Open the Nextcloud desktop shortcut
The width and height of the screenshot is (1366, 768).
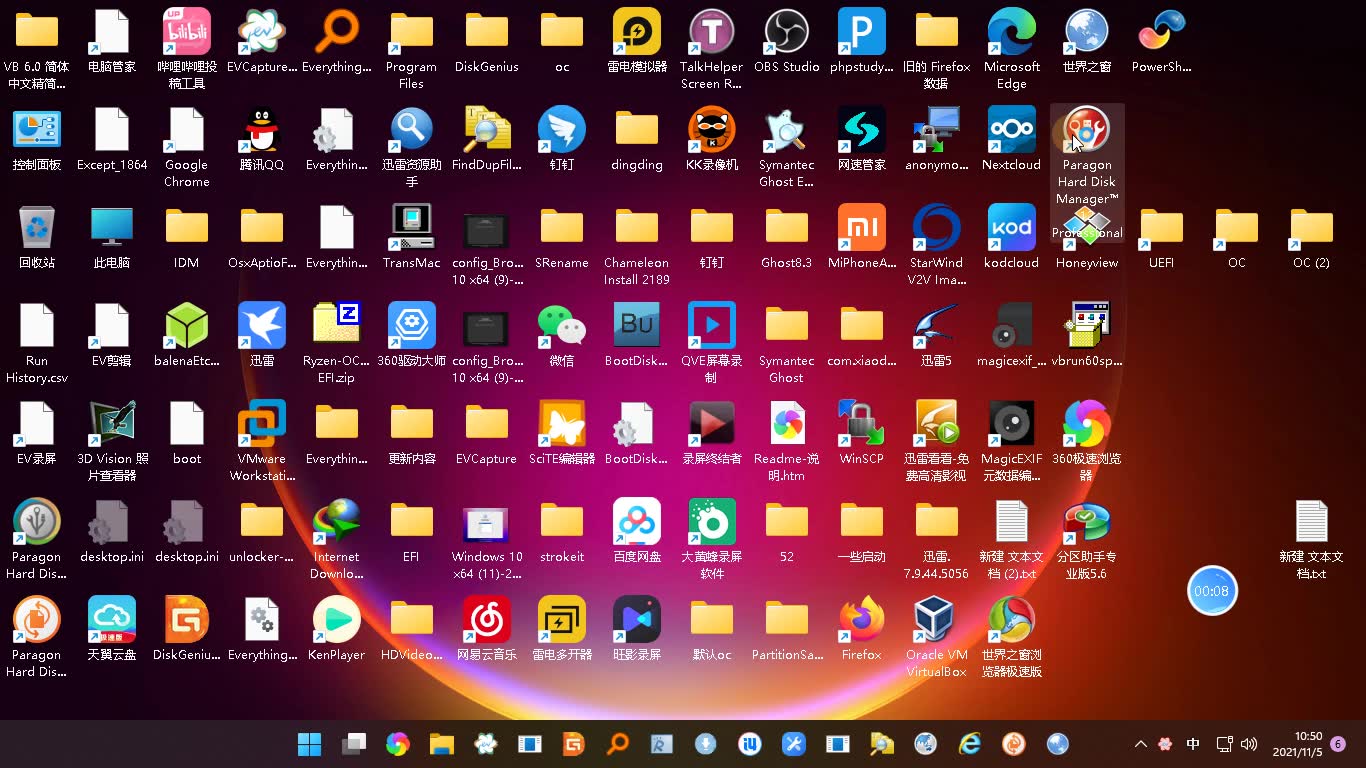[x=1012, y=140]
